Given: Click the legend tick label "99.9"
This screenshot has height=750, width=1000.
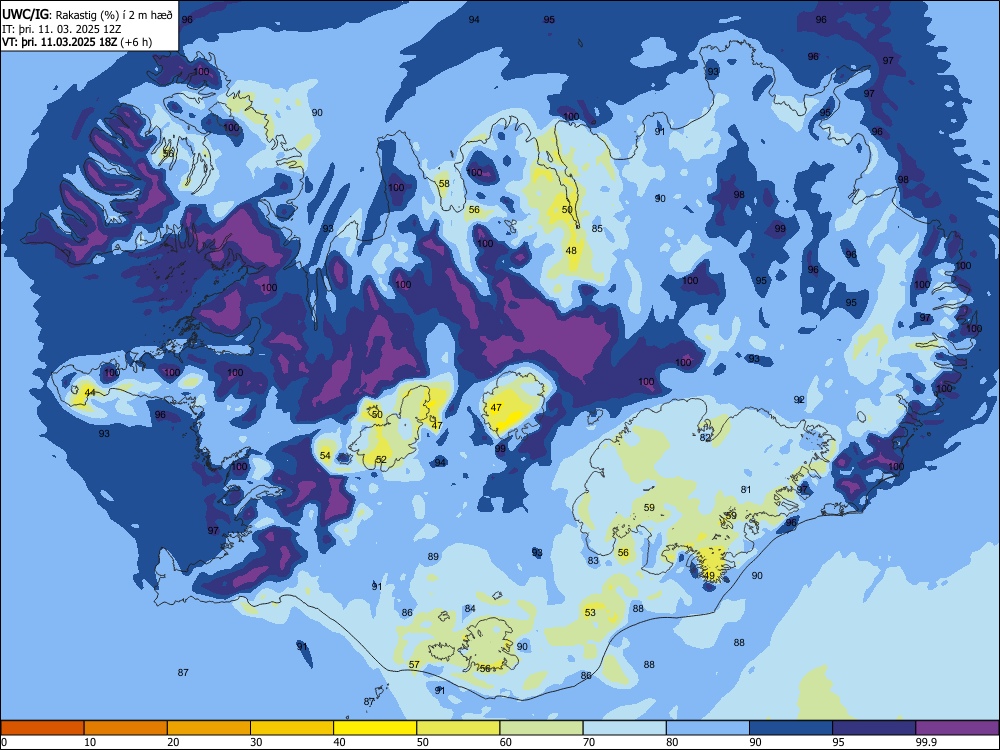Looking at the screenshot, I should pos(926,742).
